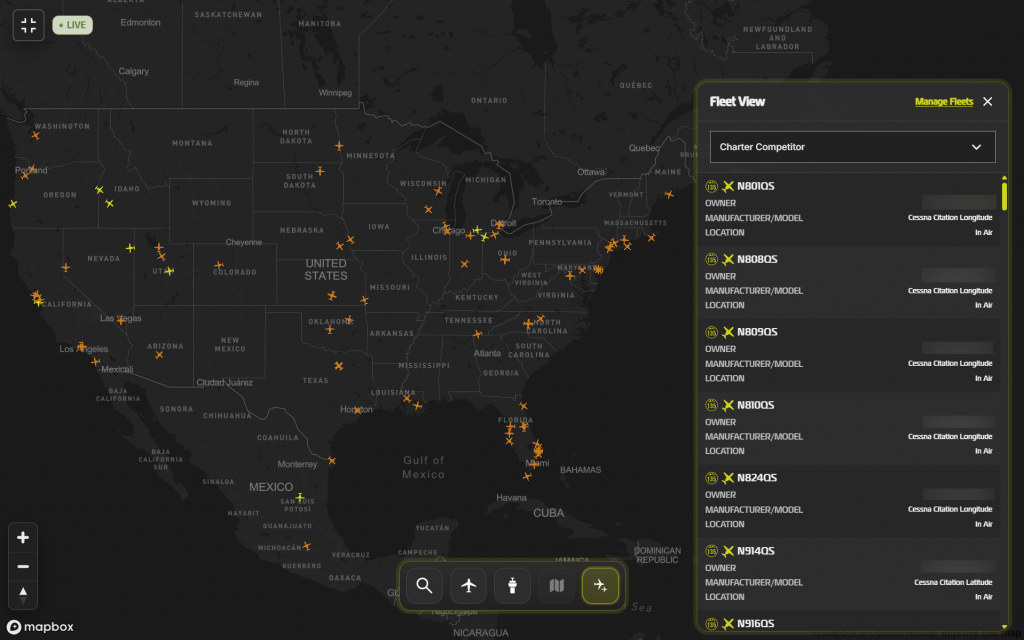Click the yellow plane icon beside N808QS

point(728,259)
